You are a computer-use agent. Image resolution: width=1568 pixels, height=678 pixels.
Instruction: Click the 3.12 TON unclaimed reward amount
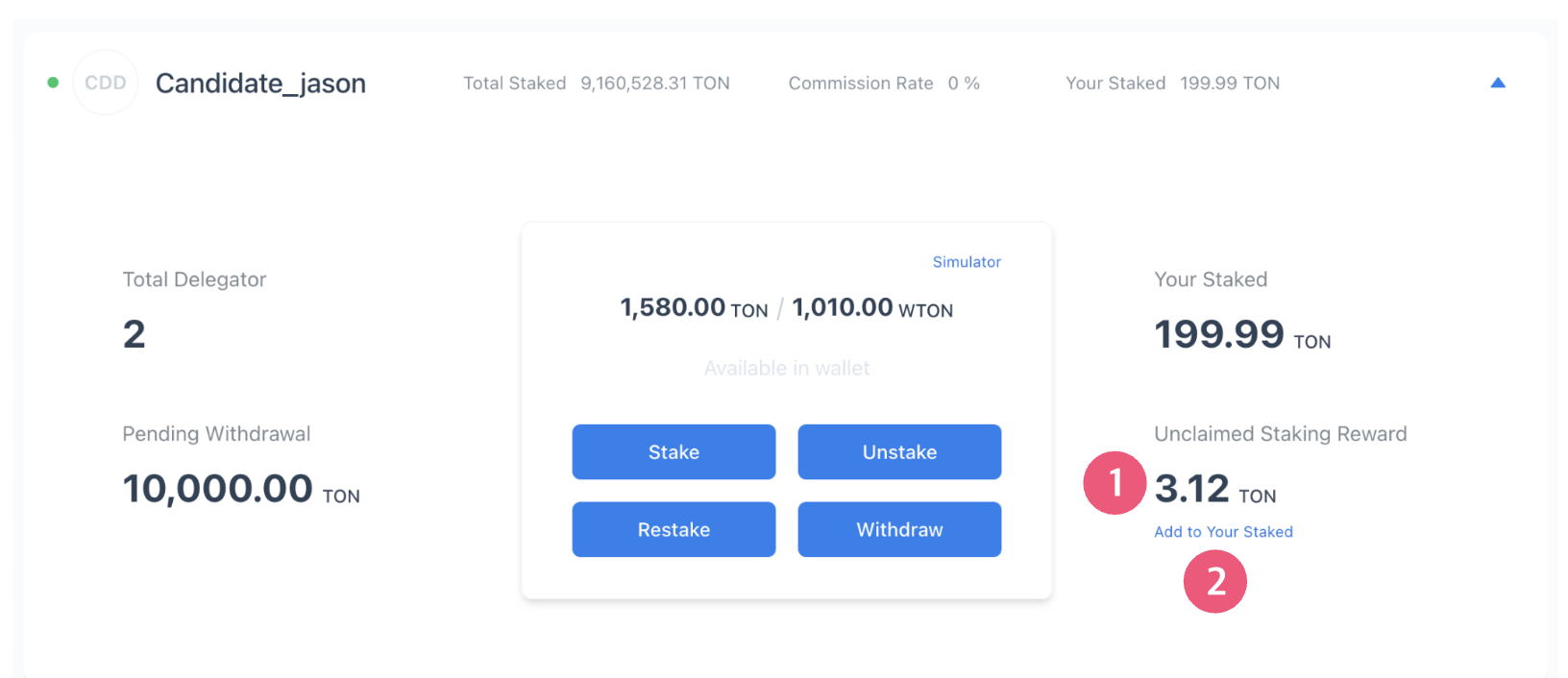pyautogui.click(x=1214, y=490)
